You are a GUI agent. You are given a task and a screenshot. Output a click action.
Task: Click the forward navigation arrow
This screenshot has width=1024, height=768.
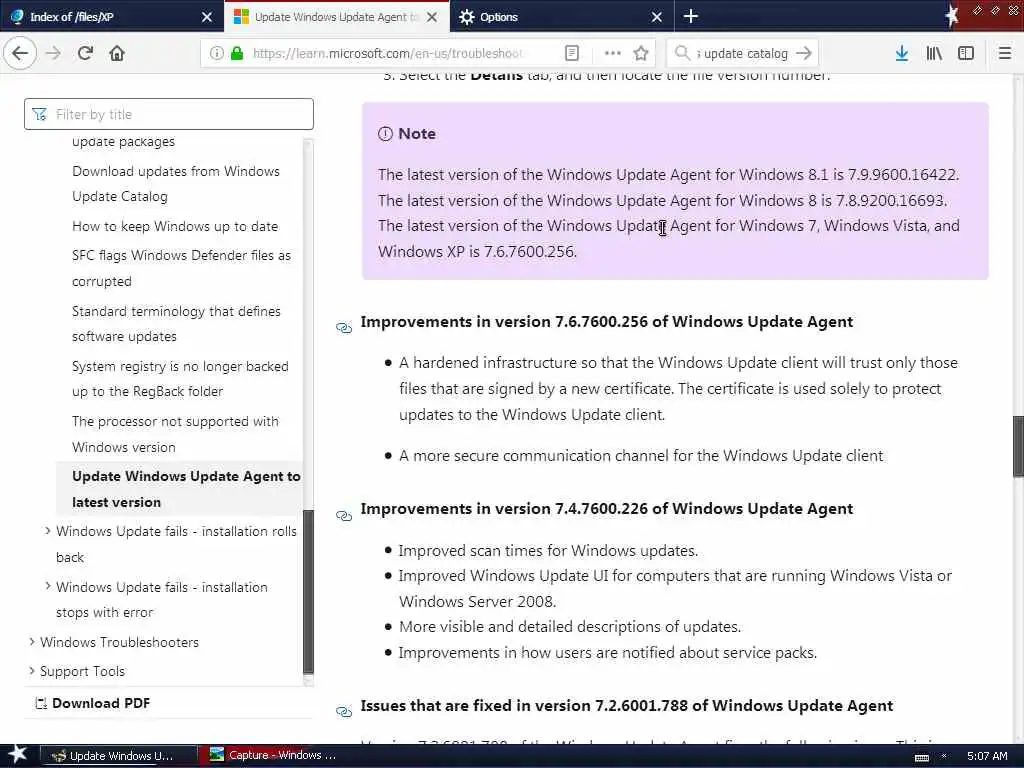(x=54, y=53)
